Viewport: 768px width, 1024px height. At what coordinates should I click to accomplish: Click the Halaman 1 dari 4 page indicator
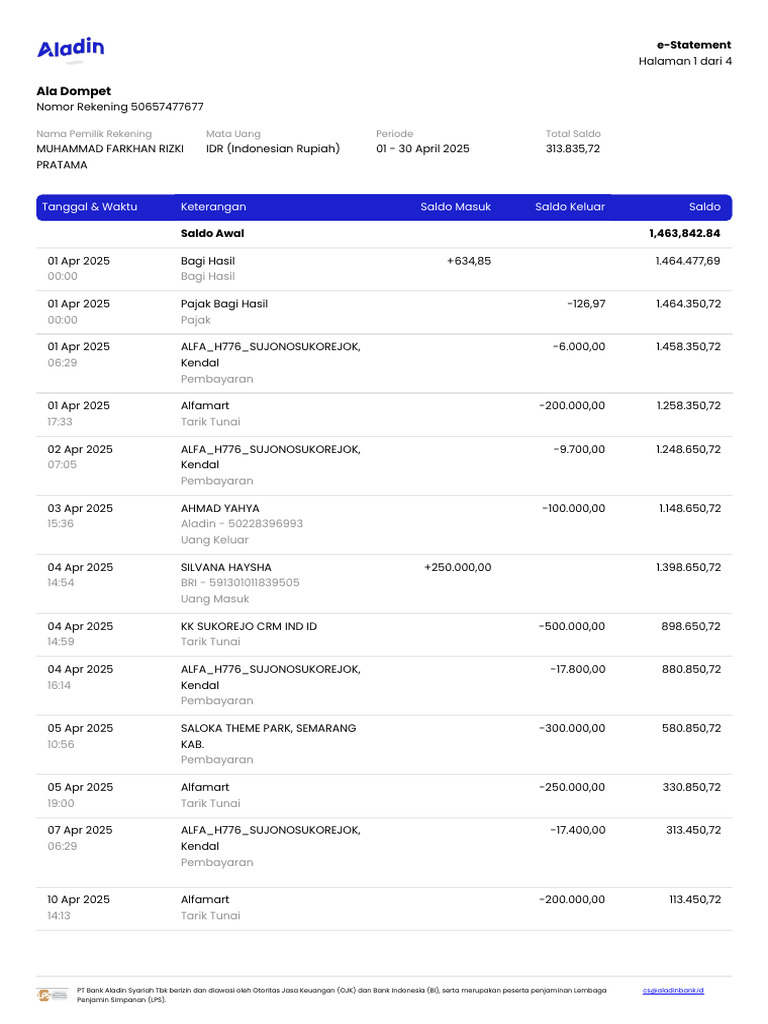point(685,61)
